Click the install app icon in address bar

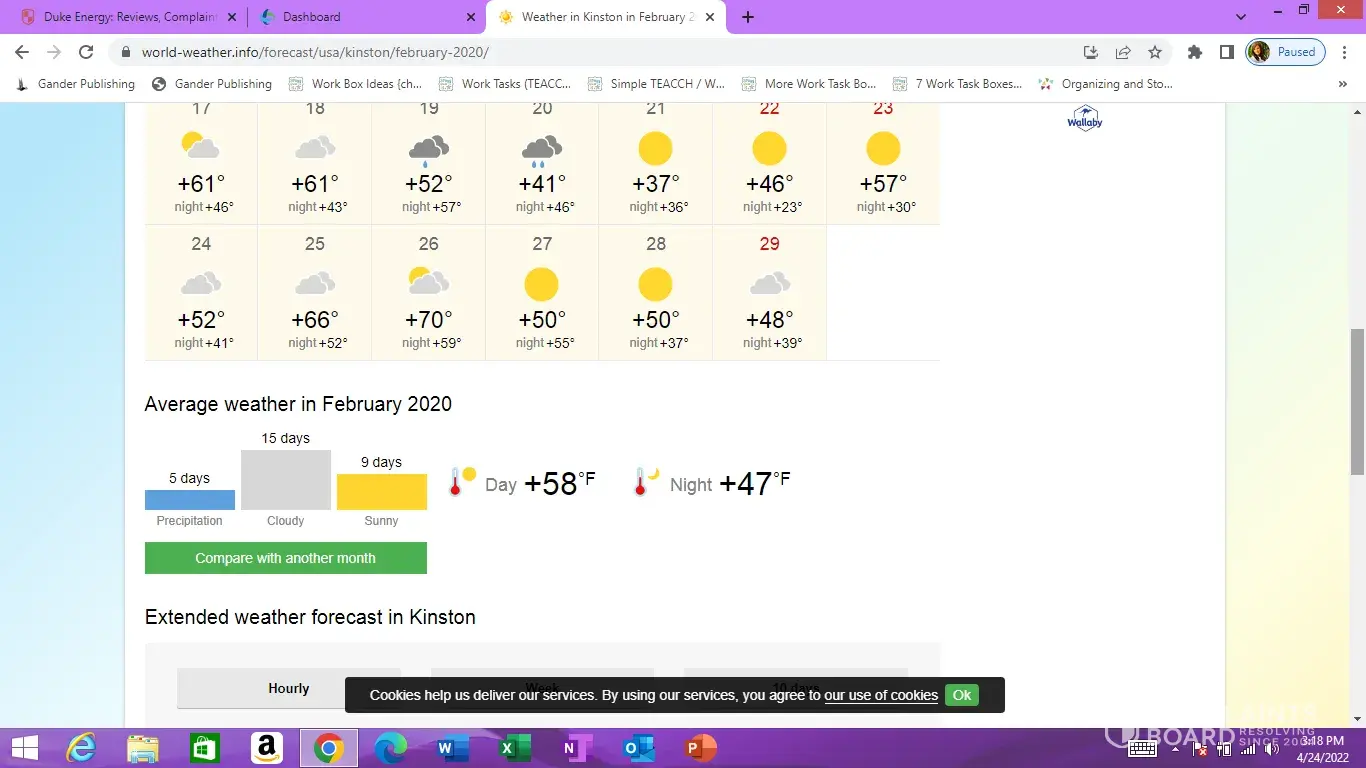[1091, 52]
